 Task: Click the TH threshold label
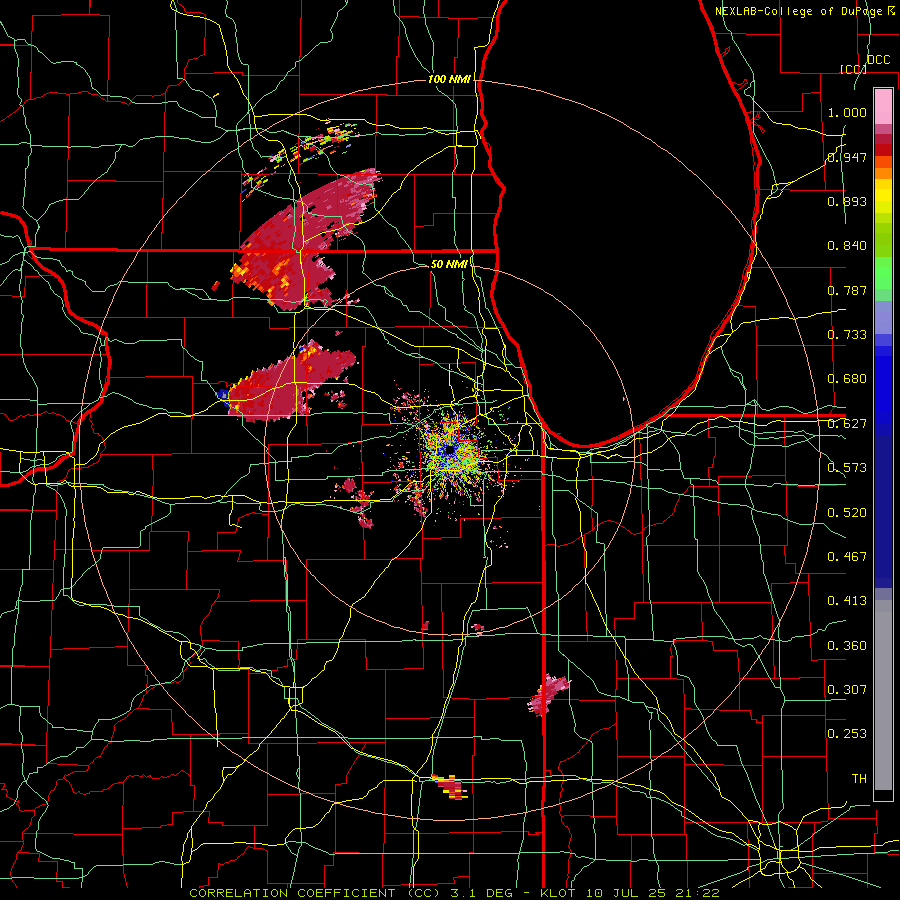(859, 779)
